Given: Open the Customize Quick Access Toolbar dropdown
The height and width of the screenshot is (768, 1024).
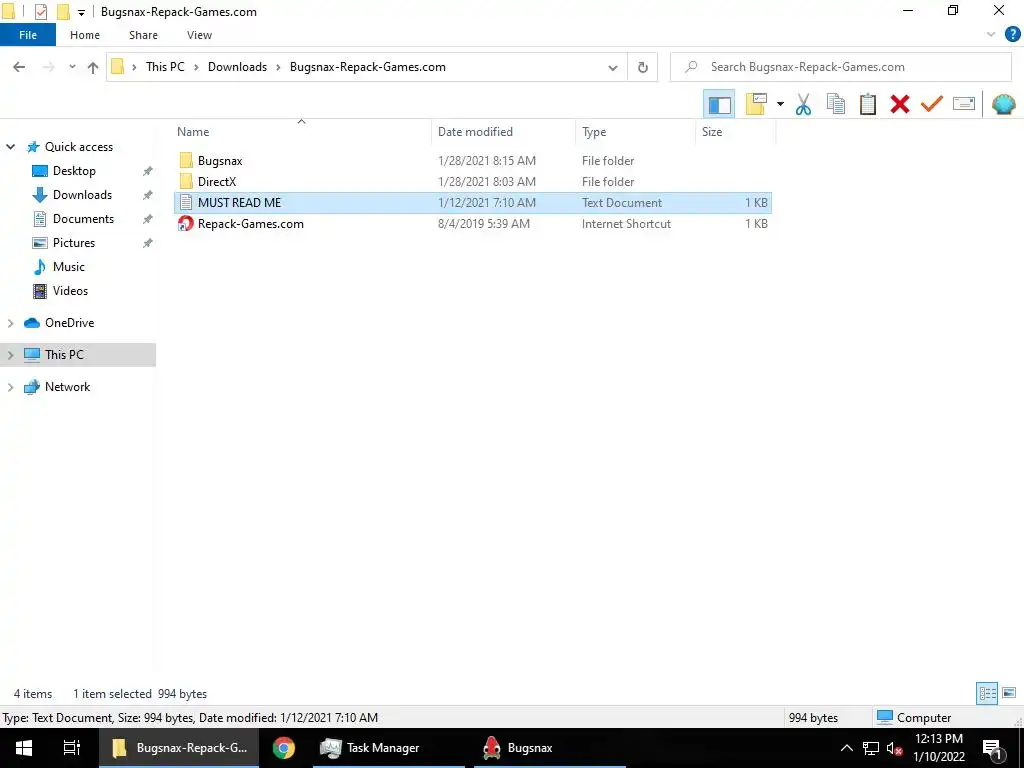Looking at the screenshot, I should (x=82, y=12).
